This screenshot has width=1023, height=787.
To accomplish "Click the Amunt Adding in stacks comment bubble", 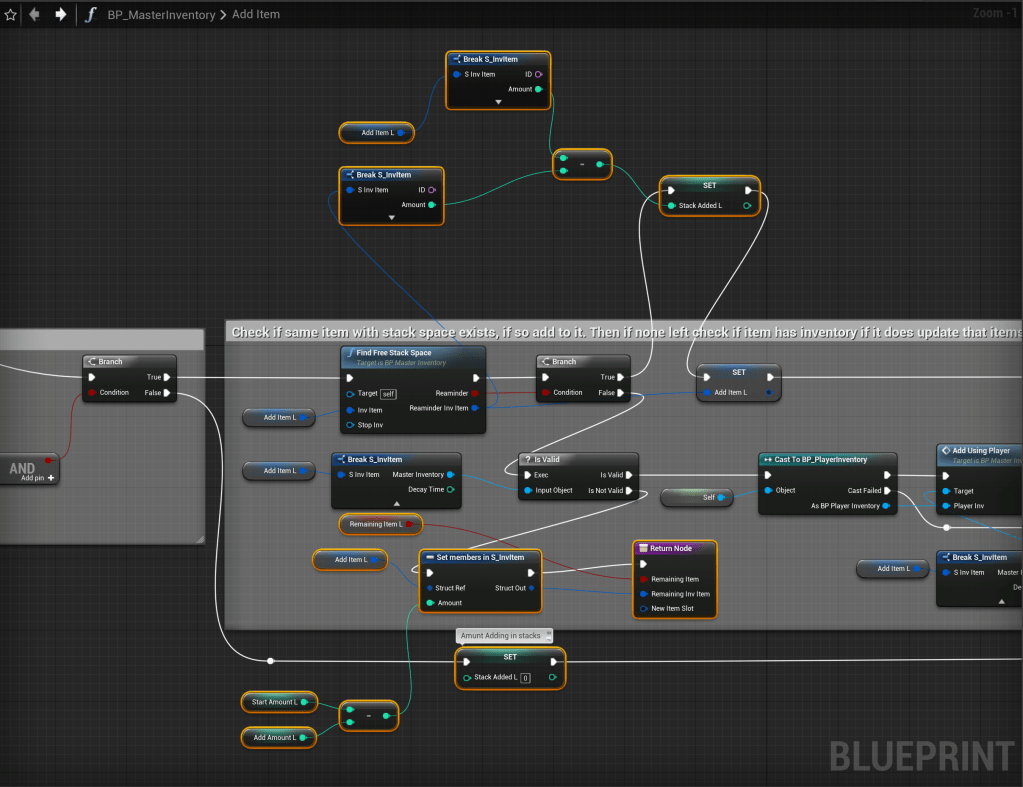I will (504, 636).
